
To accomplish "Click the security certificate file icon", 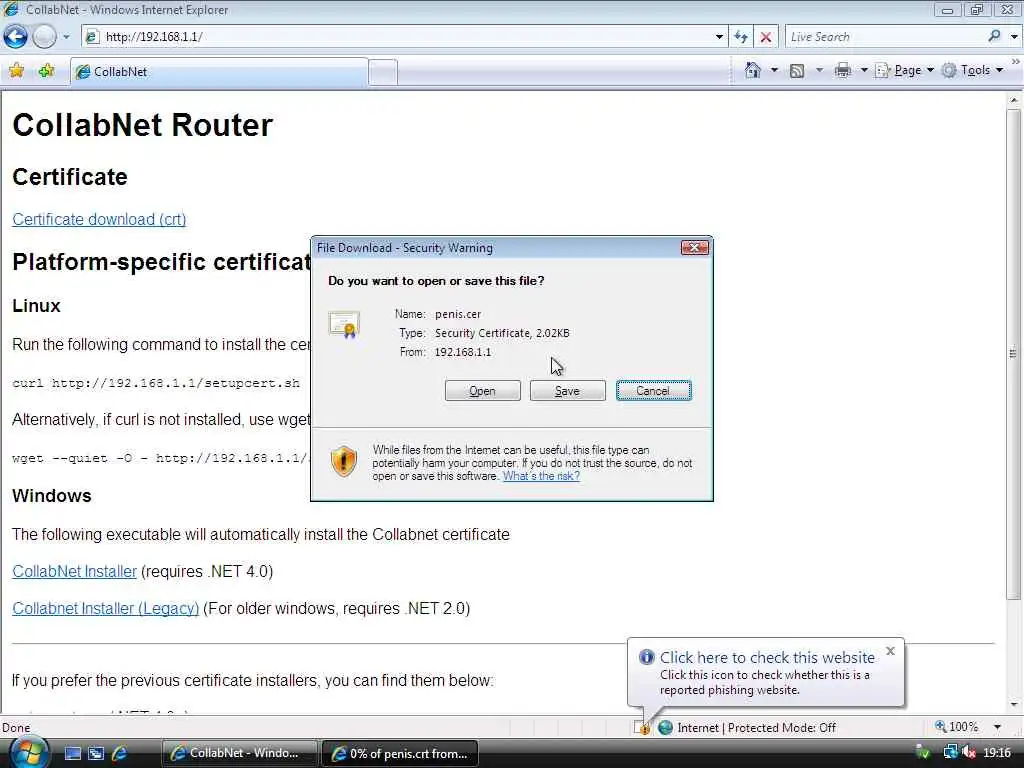I will click(344, 325).
